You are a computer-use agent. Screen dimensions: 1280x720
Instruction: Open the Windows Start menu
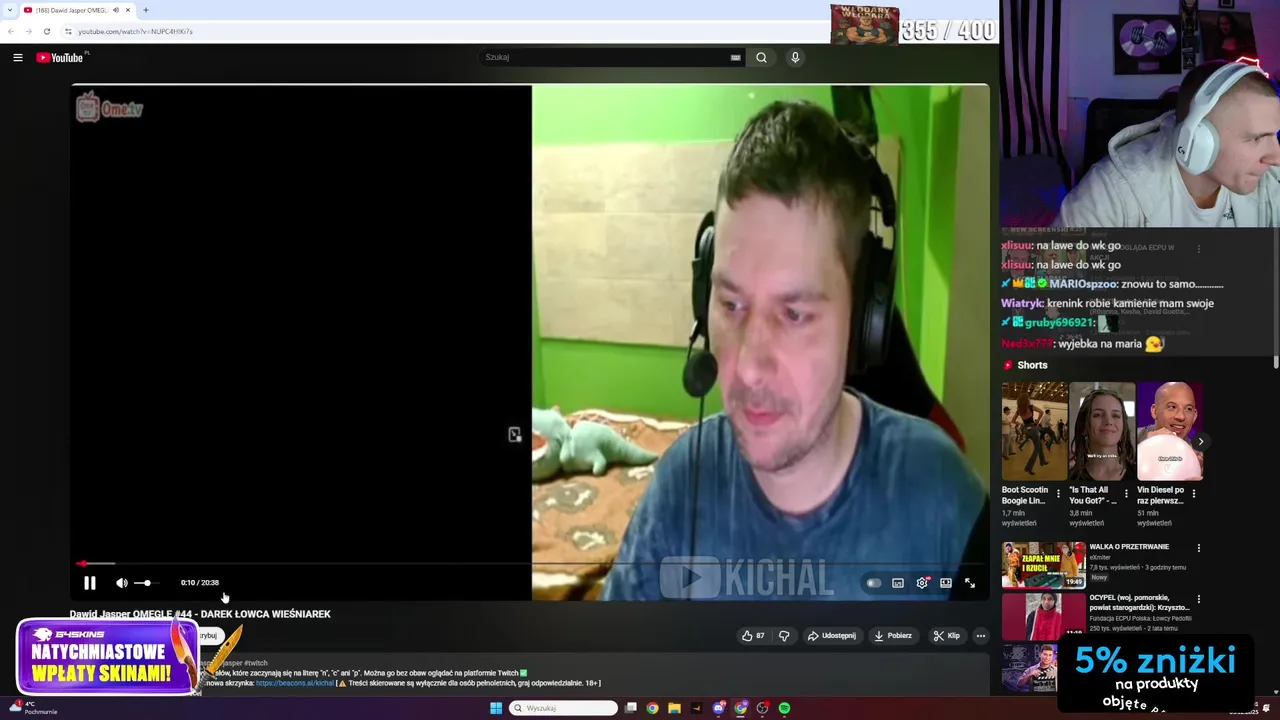tap(496, 708)
